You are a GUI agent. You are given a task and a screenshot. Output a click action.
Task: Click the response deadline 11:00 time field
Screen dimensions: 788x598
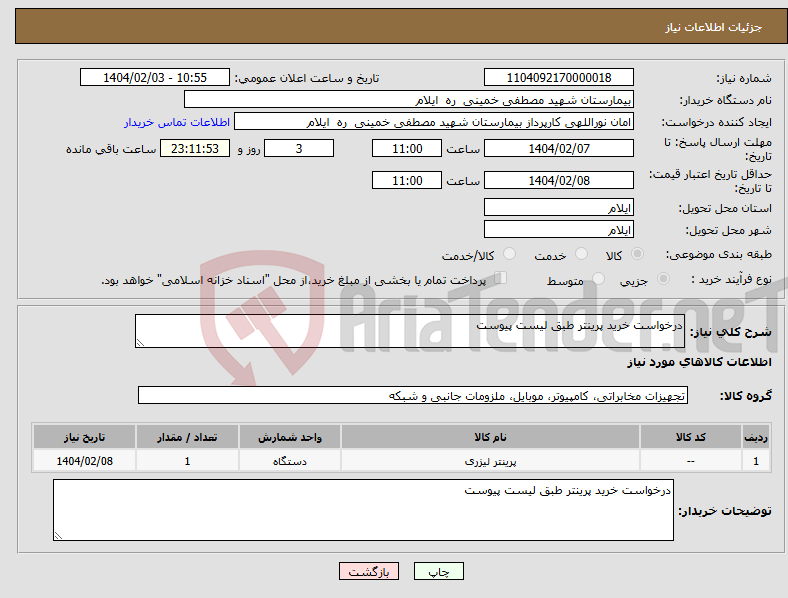[407, 148]
